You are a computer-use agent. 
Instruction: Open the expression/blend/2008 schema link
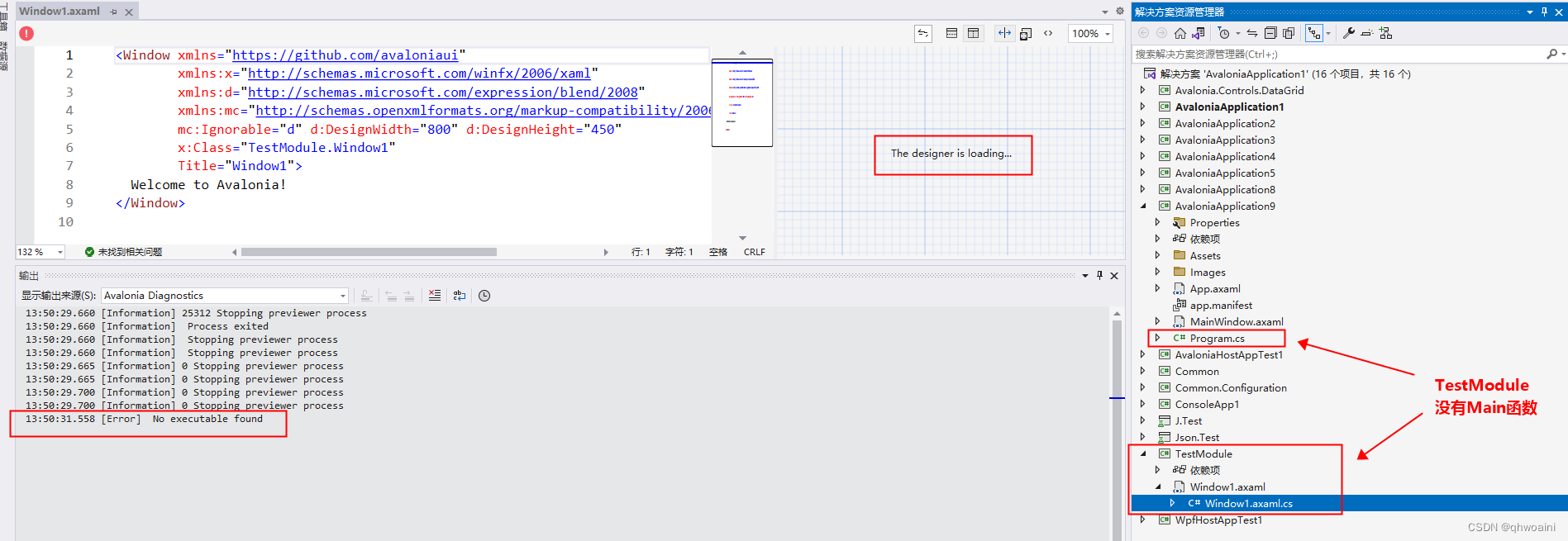point(443,93)
